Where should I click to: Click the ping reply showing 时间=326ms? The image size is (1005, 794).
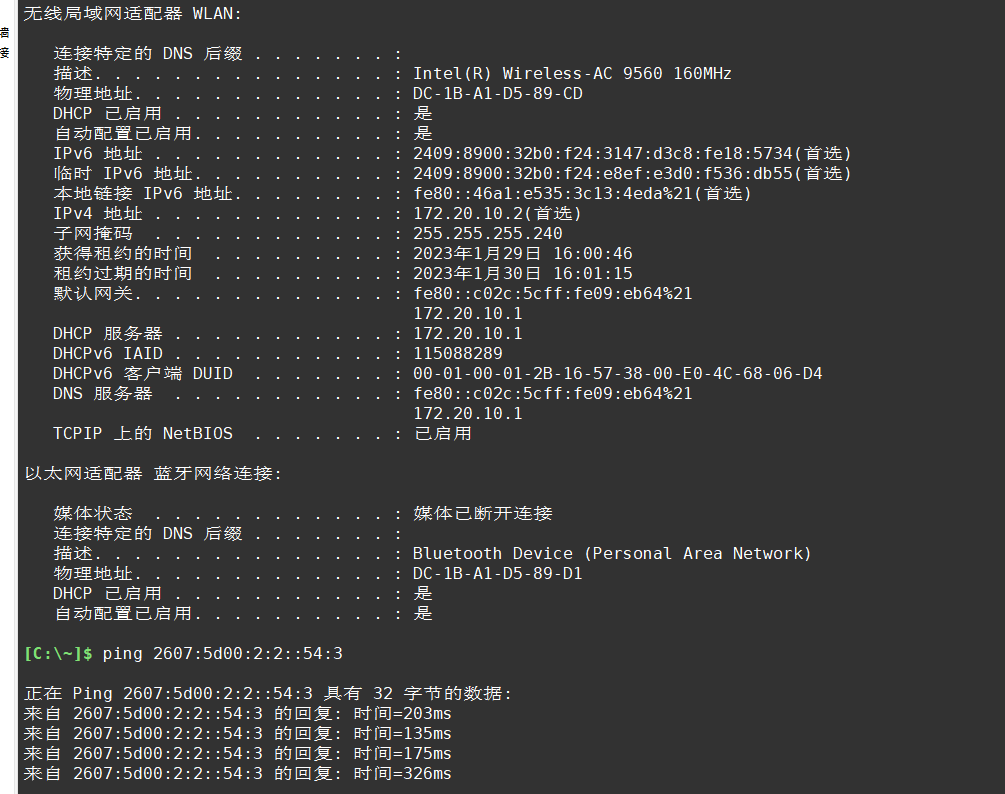click(x=237, y=774)
